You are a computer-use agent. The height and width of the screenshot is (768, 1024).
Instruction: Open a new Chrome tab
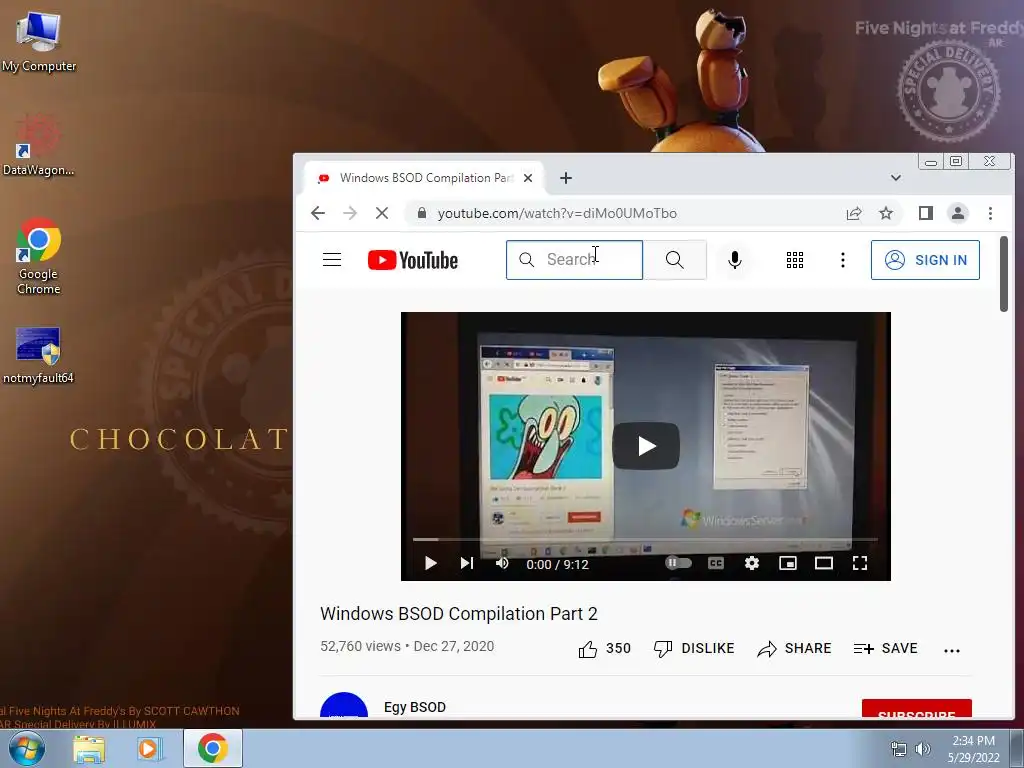[x=566, y=178]
